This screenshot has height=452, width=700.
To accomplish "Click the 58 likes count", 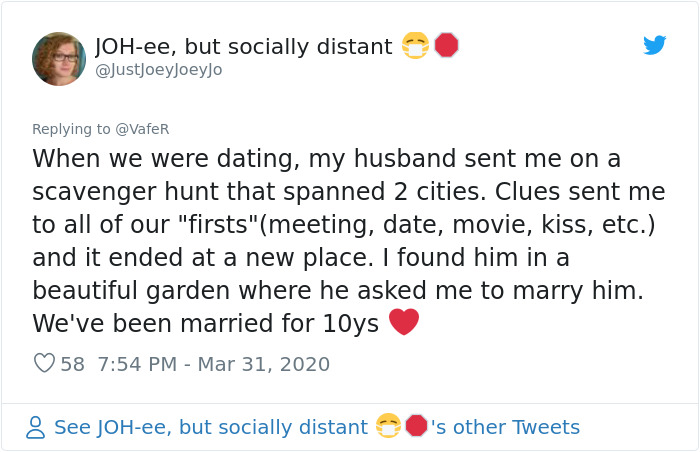I will 73,364.
